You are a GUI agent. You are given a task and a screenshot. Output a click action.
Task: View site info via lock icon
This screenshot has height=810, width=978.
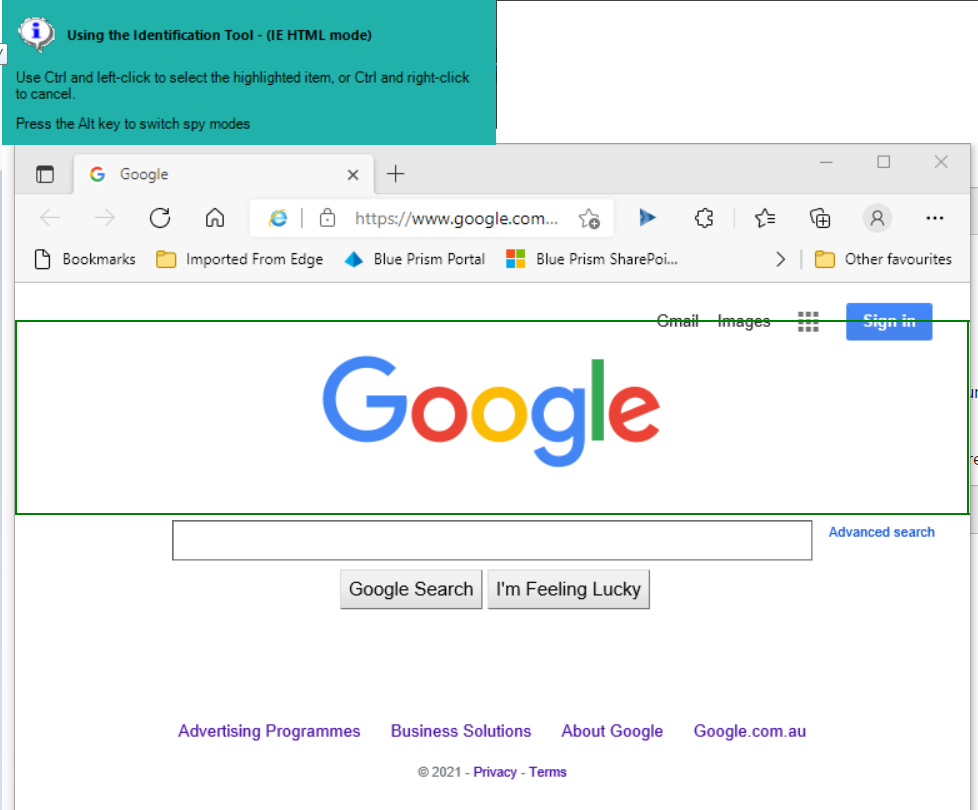327,218
